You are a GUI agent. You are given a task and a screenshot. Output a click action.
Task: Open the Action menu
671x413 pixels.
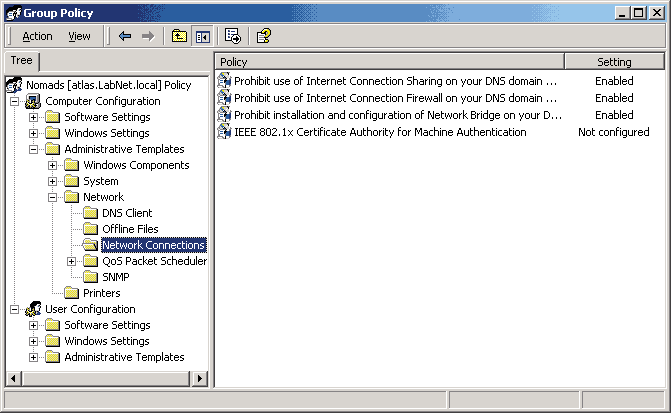(37, 36)
